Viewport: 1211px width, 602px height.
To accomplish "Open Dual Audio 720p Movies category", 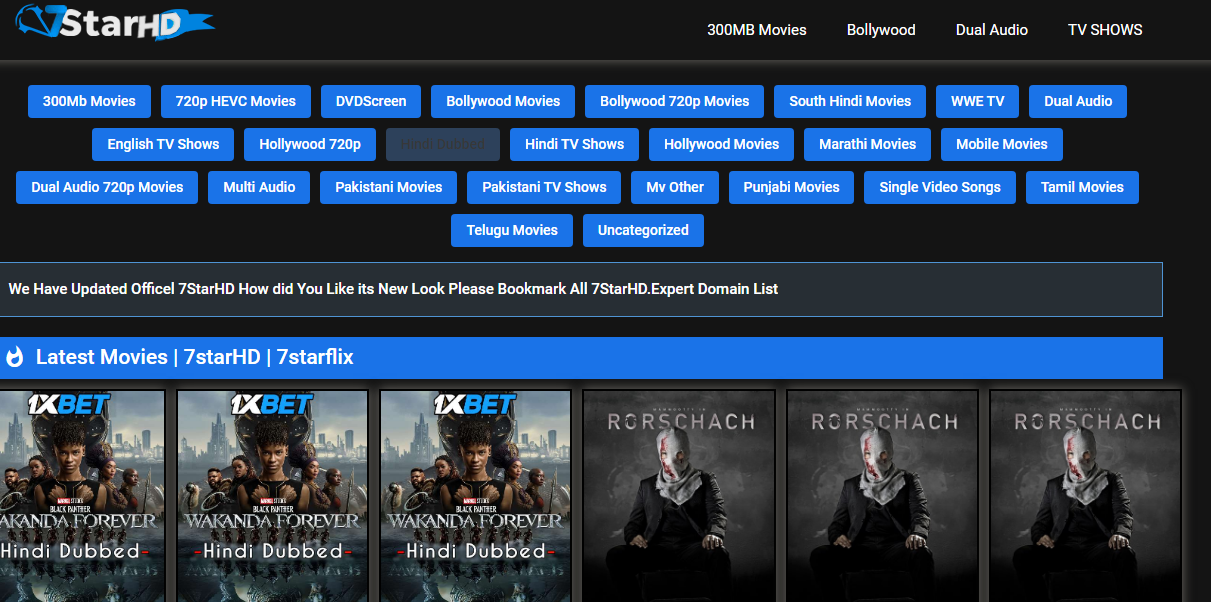I will tap(107, 187).
